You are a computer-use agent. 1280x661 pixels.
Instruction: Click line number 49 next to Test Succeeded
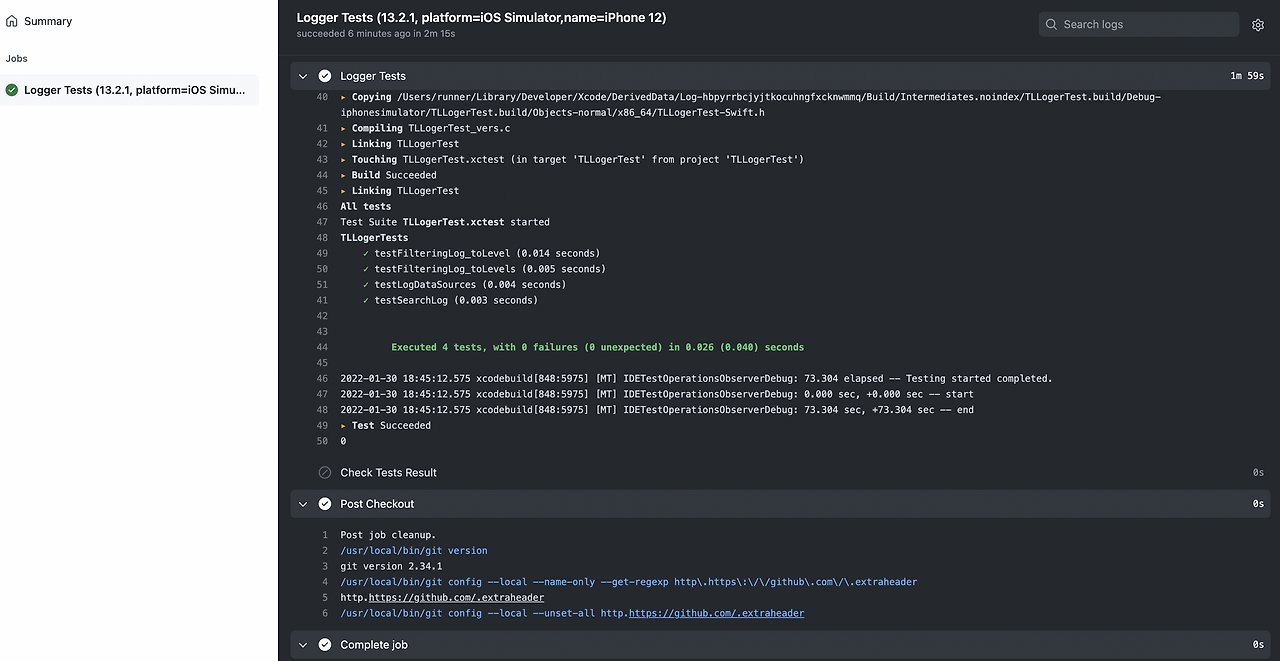click(321, 426)
